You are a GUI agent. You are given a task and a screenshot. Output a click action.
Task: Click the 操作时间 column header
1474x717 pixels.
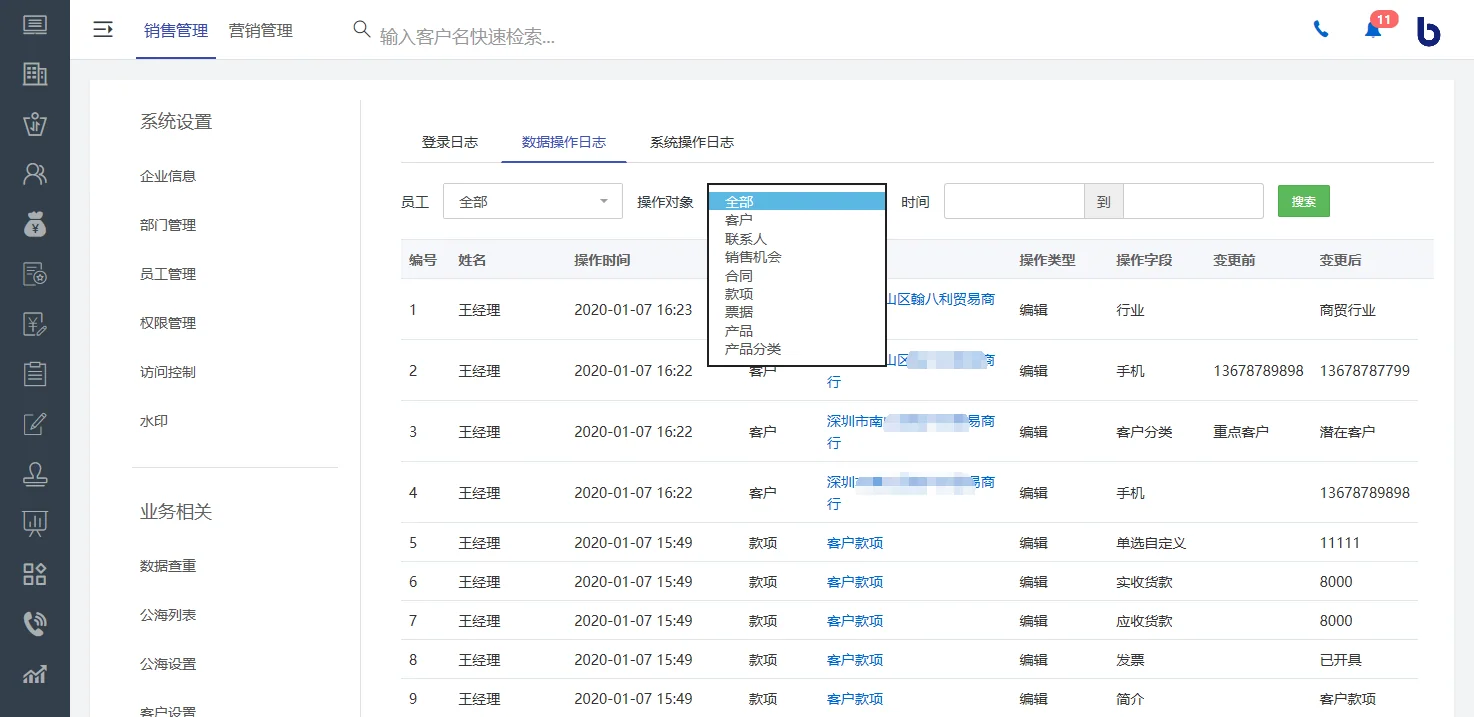coord(602,260)
